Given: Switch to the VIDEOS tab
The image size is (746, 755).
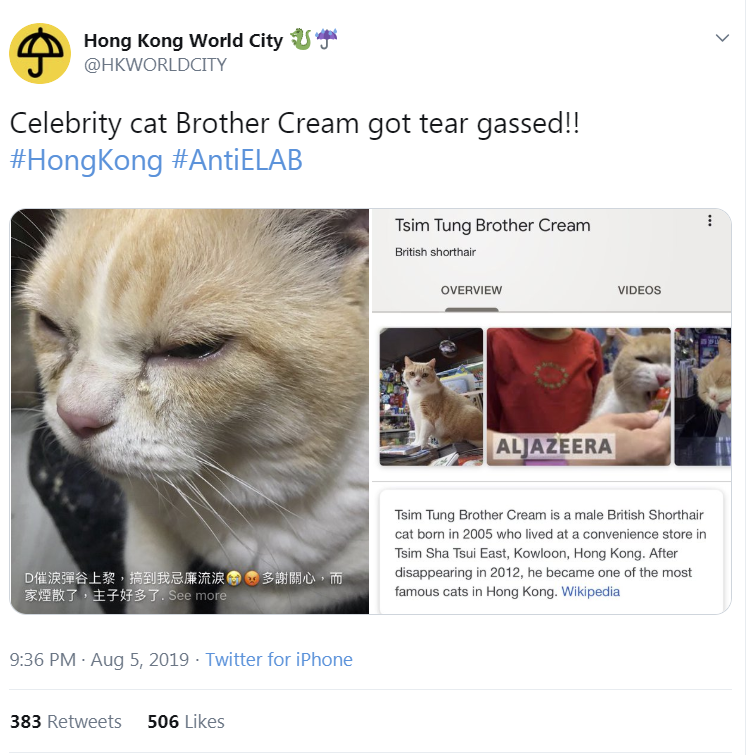Looking at the screenshot, I should point(639,290).
